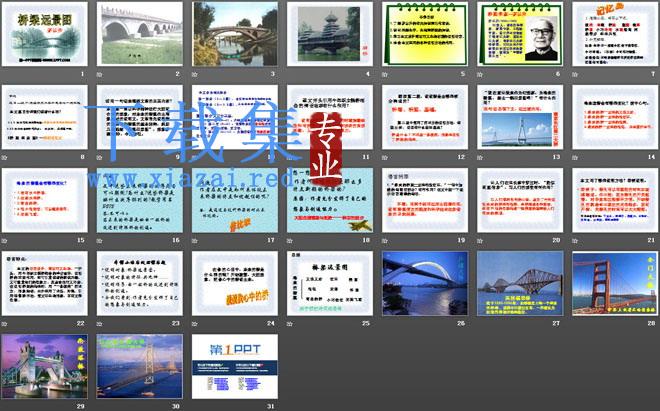The image size is (660, 411).
Task: Select slide 12 thumbnail
Action: pyautogui.click(x=425, y=117)
